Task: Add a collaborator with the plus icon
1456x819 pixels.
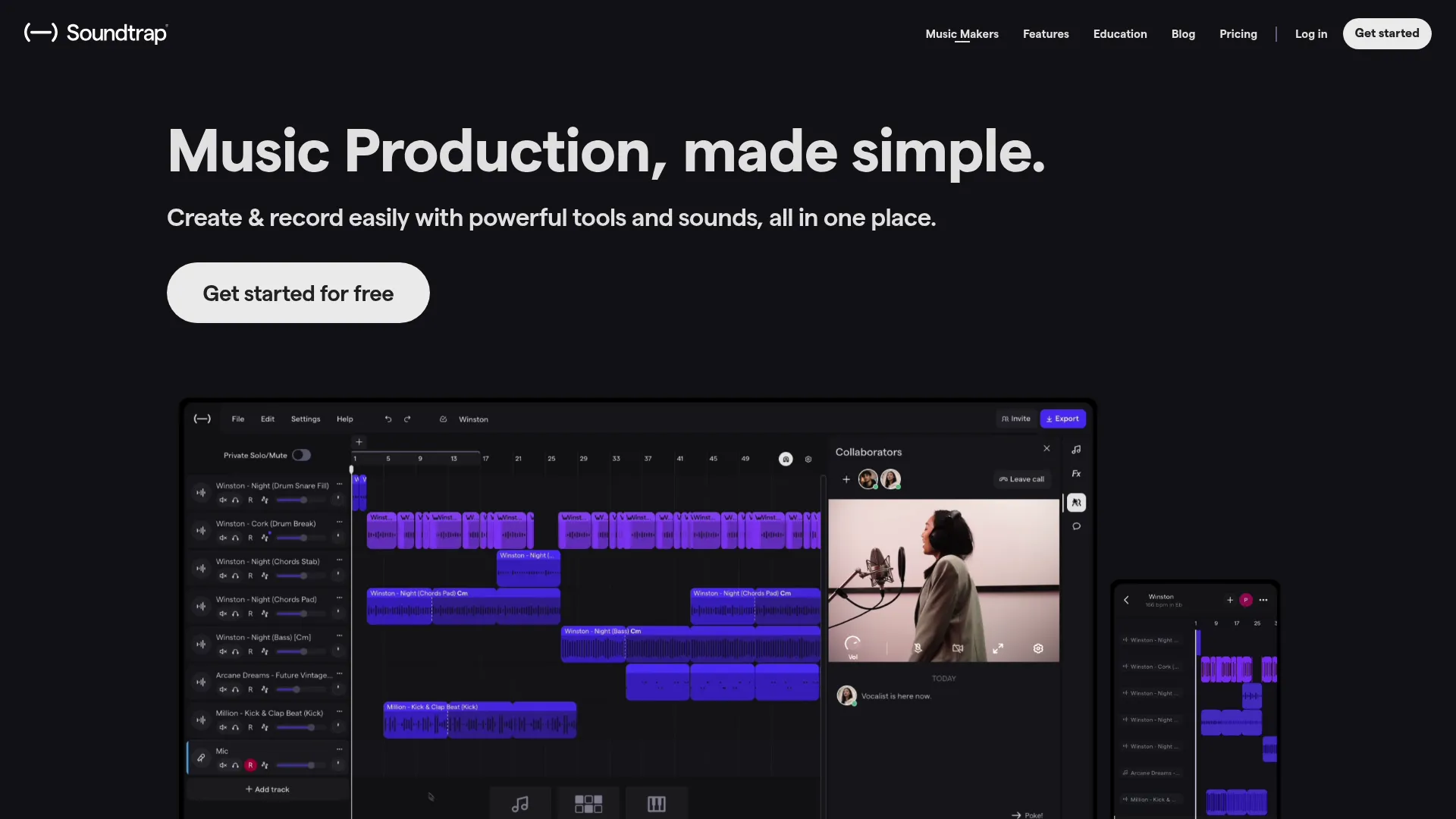Action: 846,479
